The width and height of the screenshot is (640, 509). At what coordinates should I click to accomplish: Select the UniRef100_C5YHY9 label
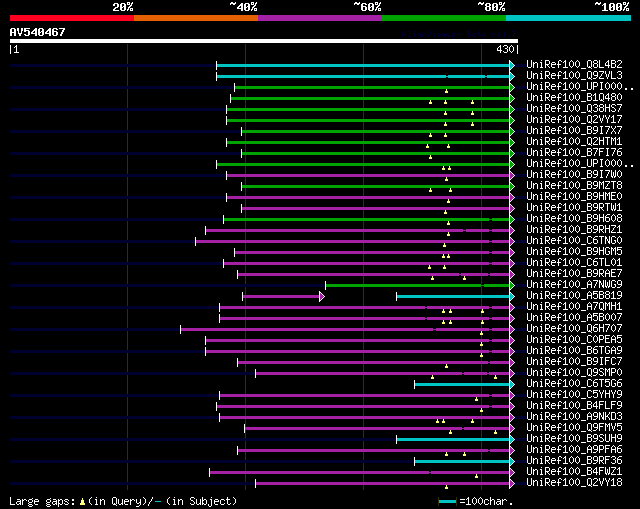574,395
